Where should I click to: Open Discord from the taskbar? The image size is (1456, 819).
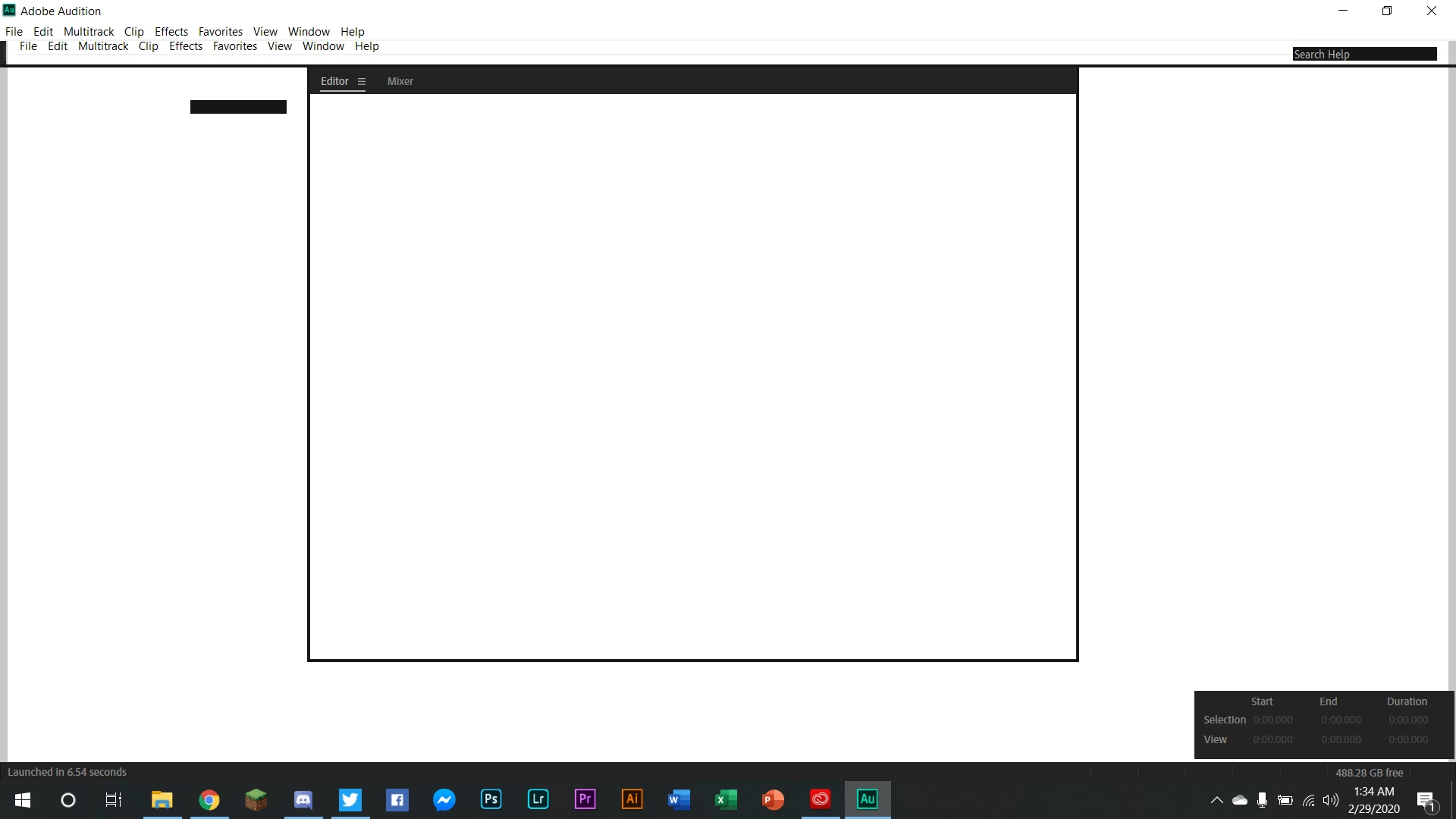click(x=303, y=799)
